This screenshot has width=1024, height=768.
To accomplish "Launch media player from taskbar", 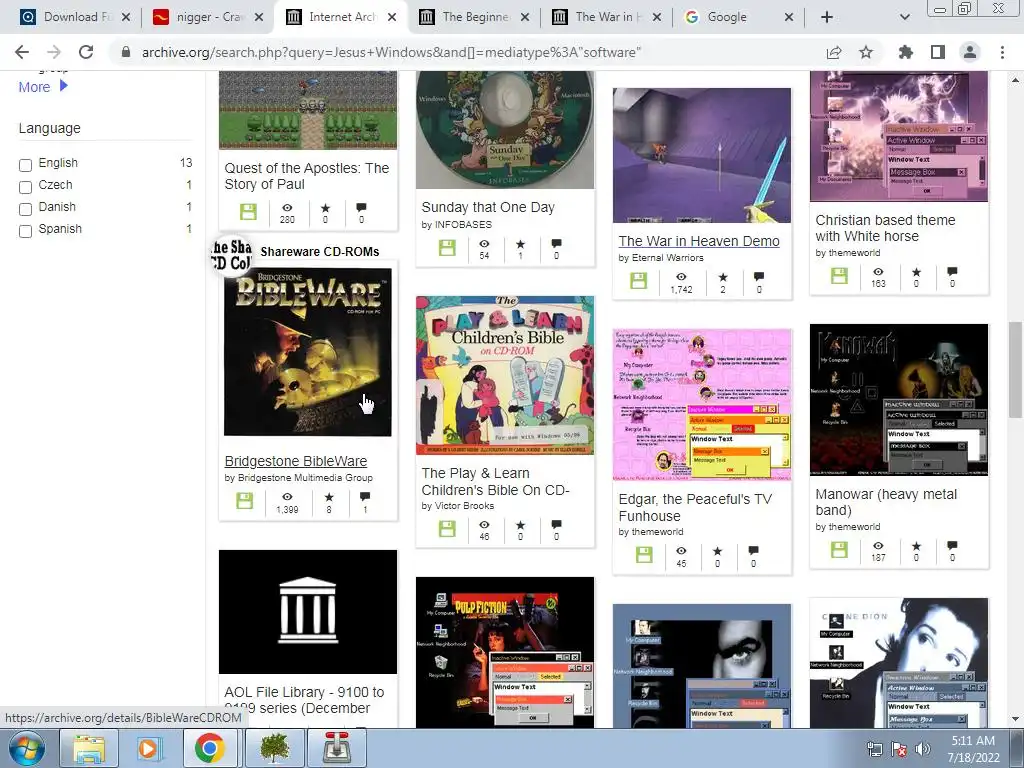I will tap(148, 748).
